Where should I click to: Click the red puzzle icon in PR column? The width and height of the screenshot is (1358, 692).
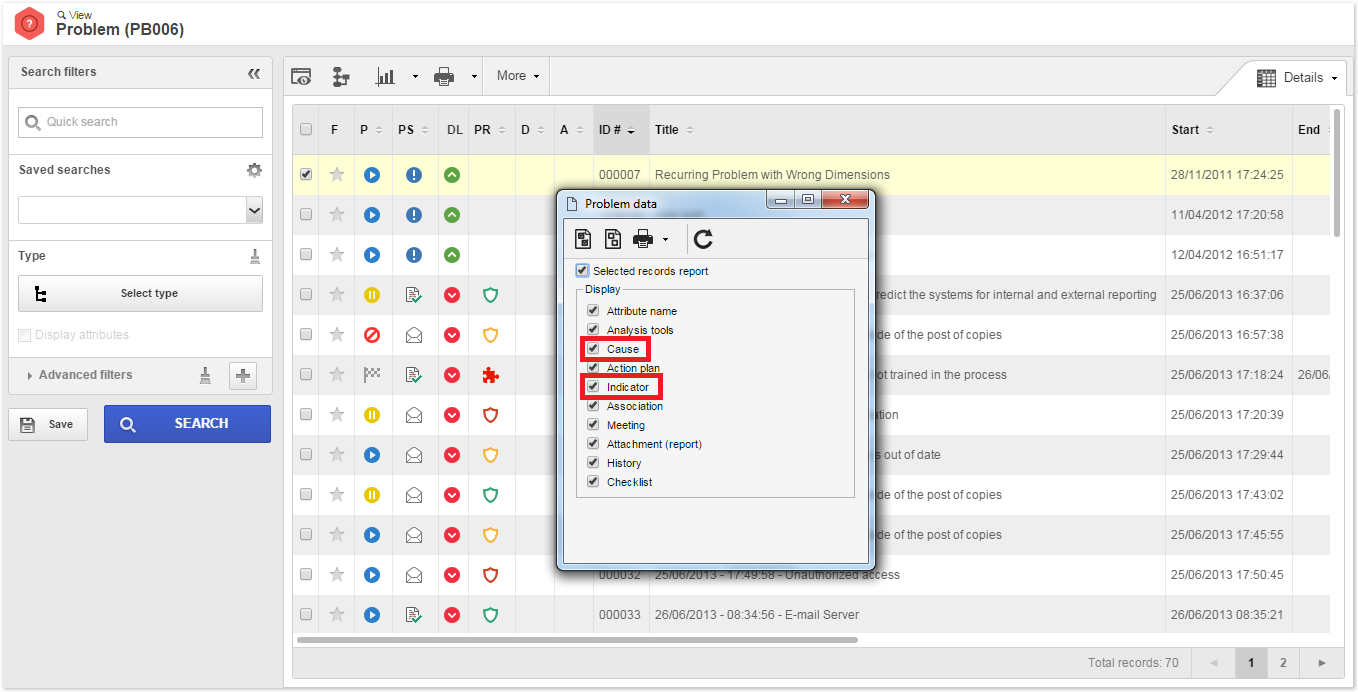click(x=490, y=375)
